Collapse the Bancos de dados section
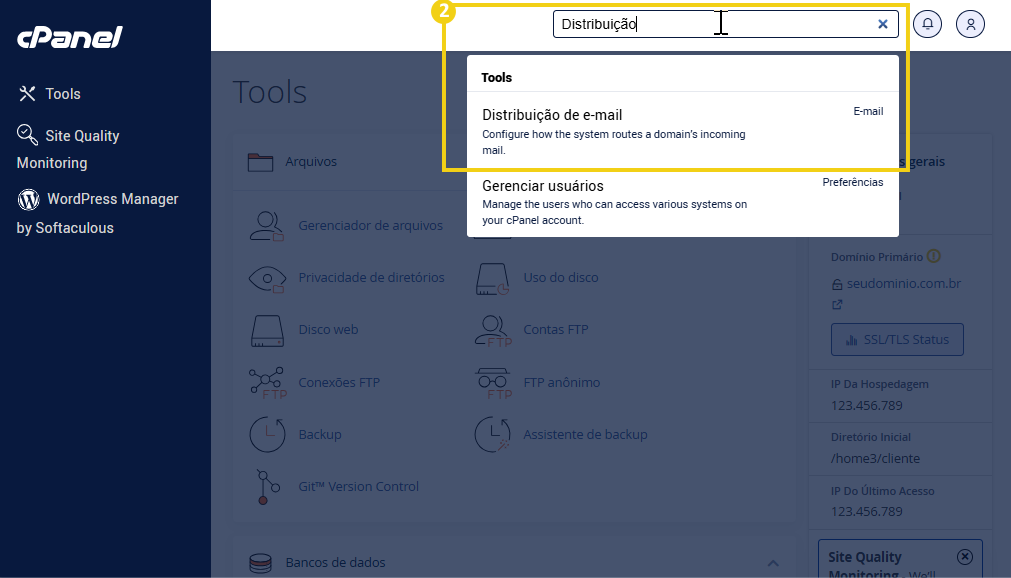This screenshot has width=1011, height=578. [x=773, y=563]
